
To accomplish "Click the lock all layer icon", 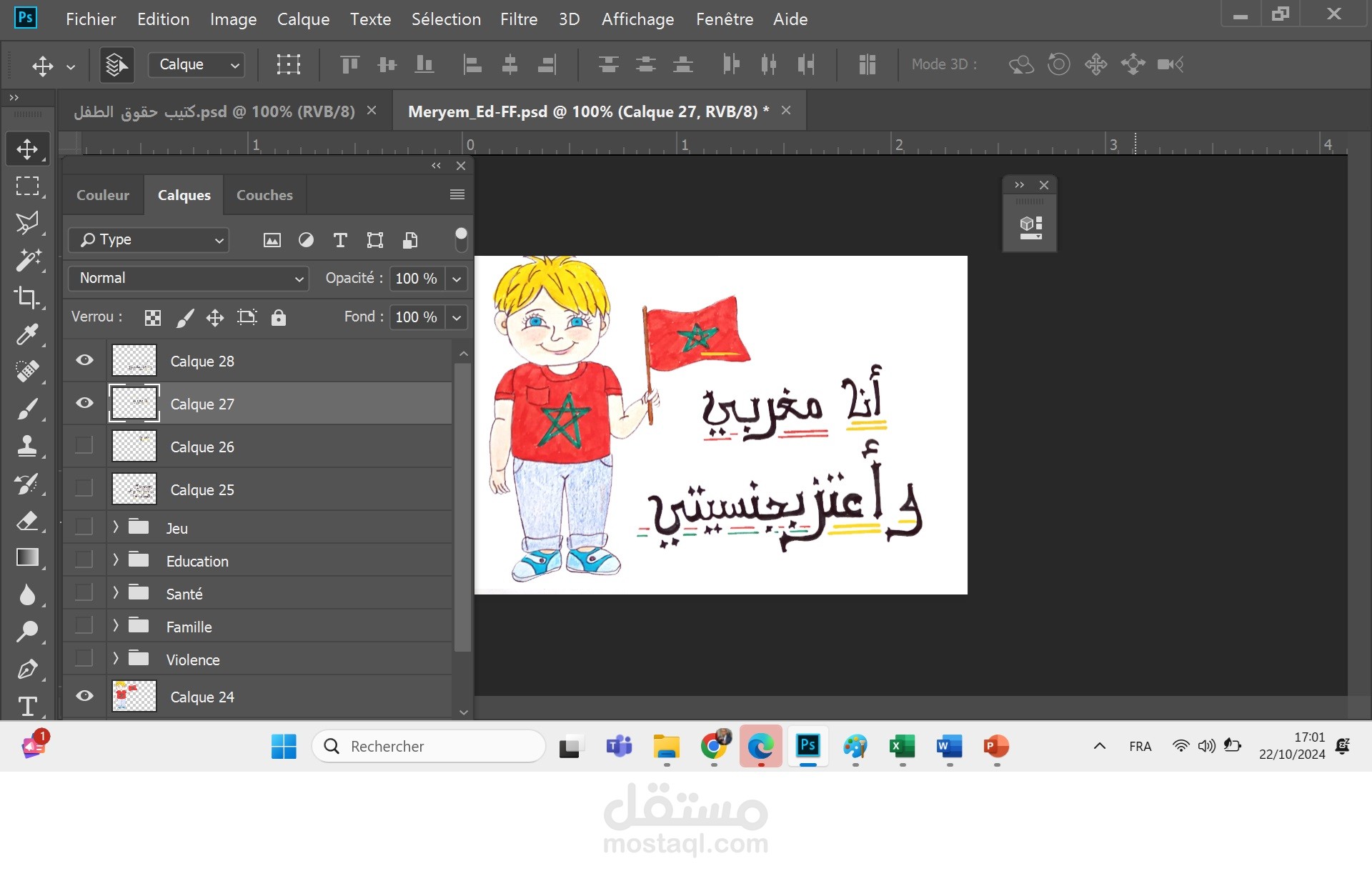I will click(279, 317).
